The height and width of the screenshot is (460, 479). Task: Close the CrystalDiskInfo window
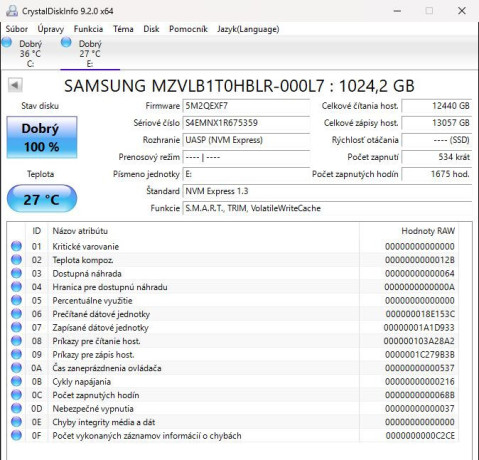[462, 11]
